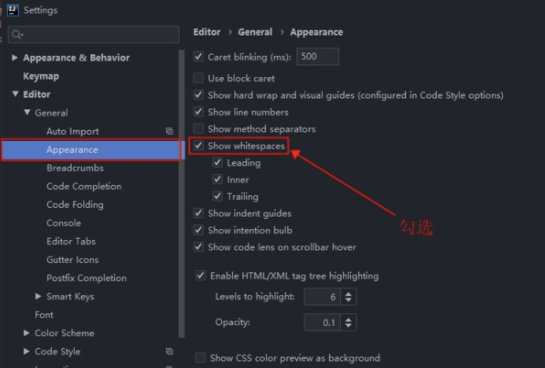Collapse the Editor tree node
This screenshot has width=545, height=368.
click(x=15, y=94)
